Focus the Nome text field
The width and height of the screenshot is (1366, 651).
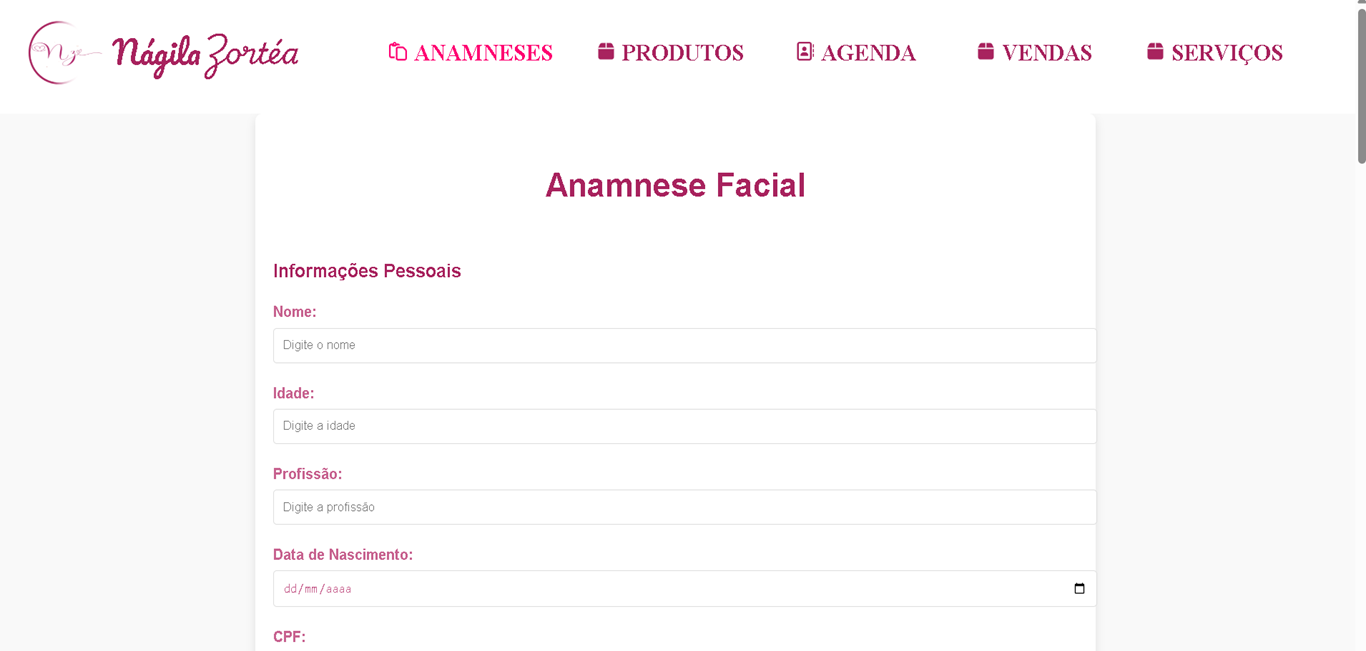[x=684, y=345]
